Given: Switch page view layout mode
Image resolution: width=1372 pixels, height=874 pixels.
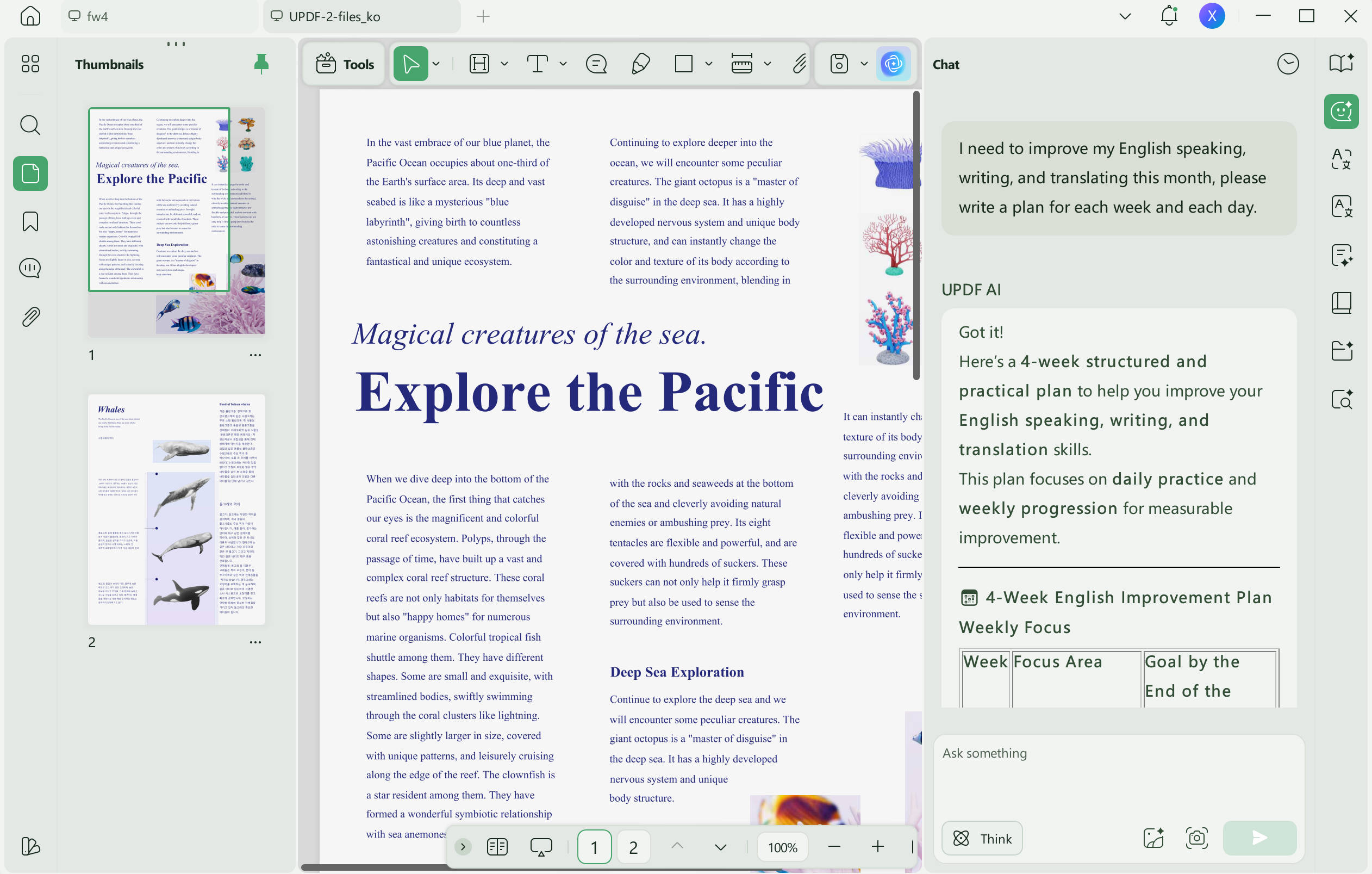Looking at the screenshot, I should [x=497, y=847].
